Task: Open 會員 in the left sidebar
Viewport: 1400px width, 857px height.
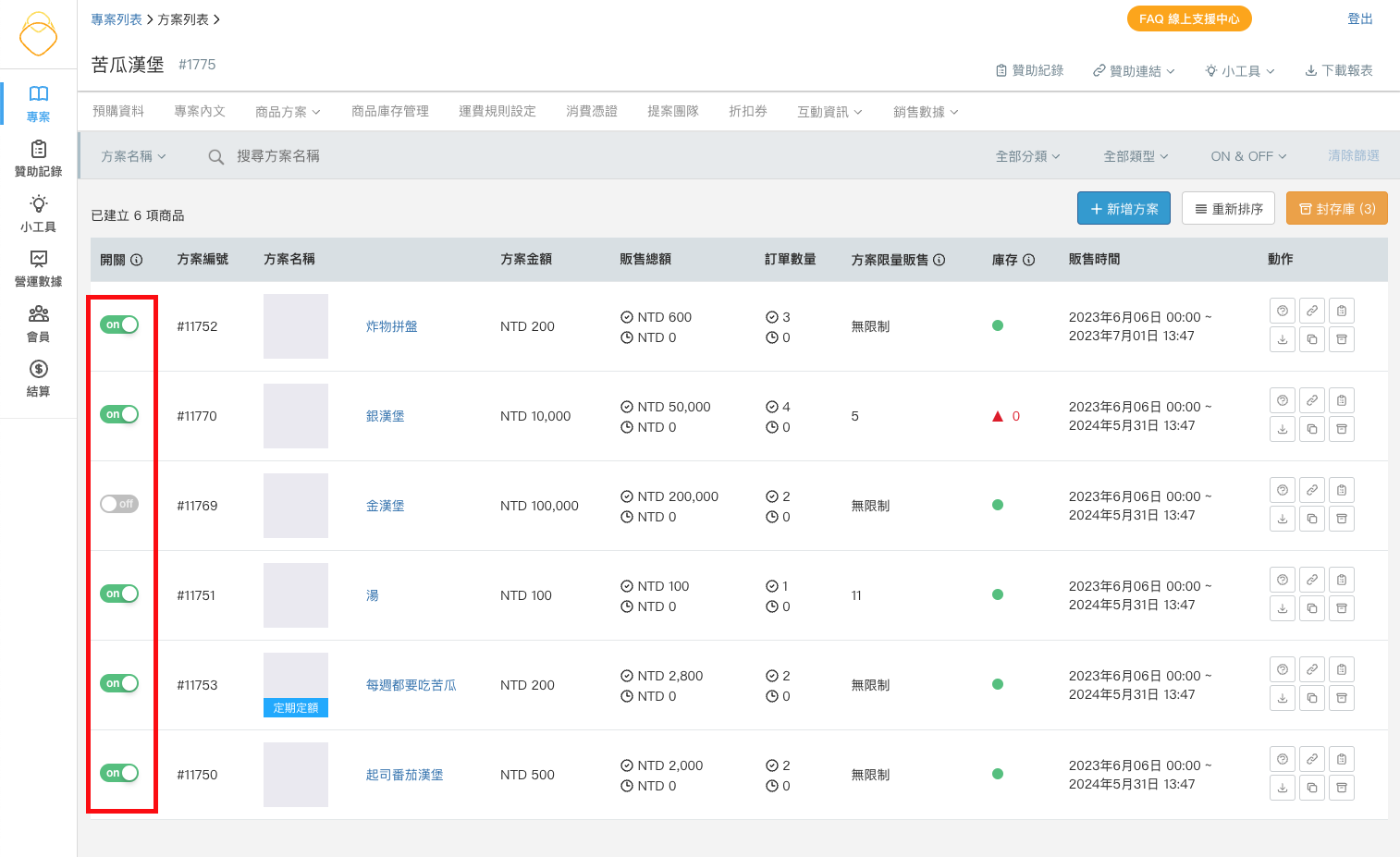Action: click(38, 324)
